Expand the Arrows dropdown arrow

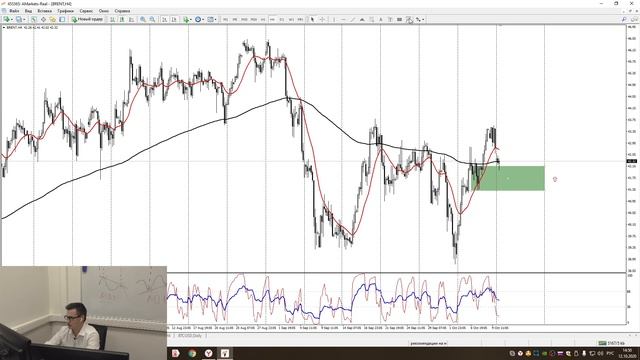tap(424, 19)
